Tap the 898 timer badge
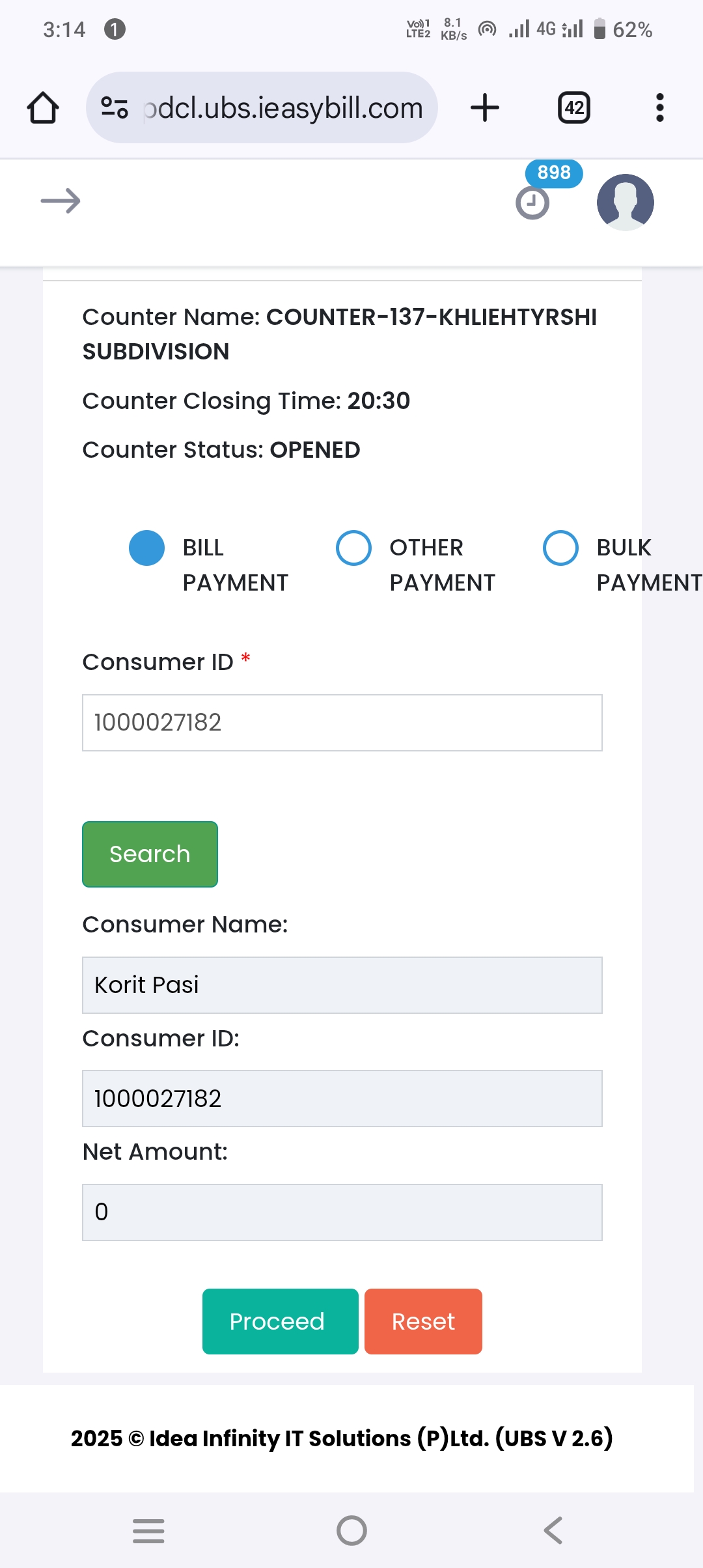Viewport: 703px width, 1568px height. 554,173
